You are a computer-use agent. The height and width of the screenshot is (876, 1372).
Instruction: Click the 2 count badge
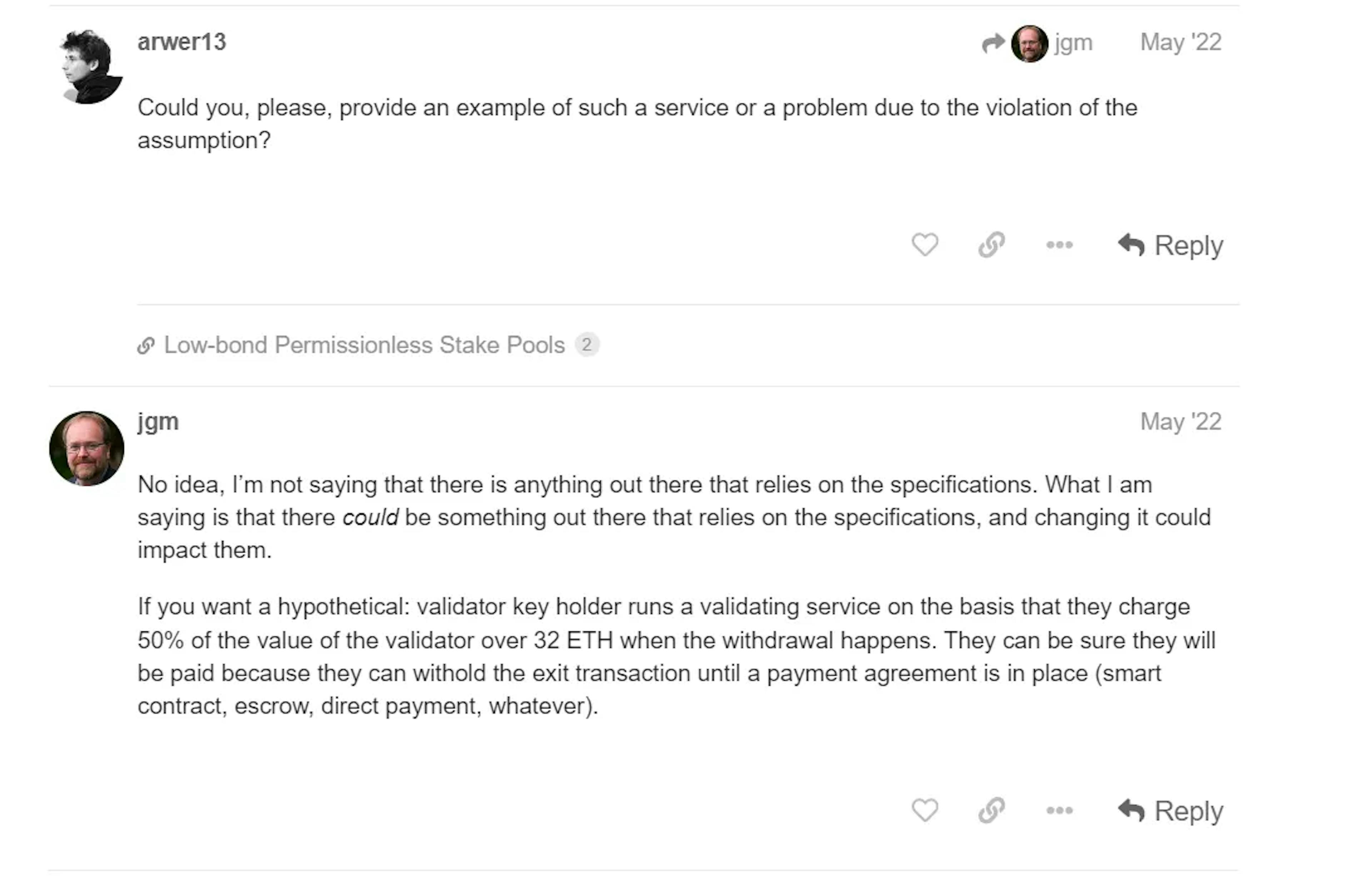586,345
